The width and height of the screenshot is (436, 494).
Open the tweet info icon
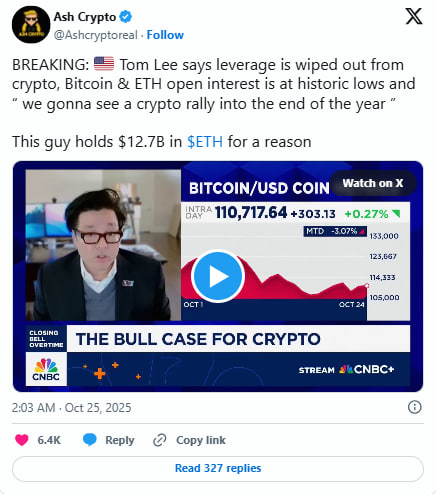tap(415, 407)
